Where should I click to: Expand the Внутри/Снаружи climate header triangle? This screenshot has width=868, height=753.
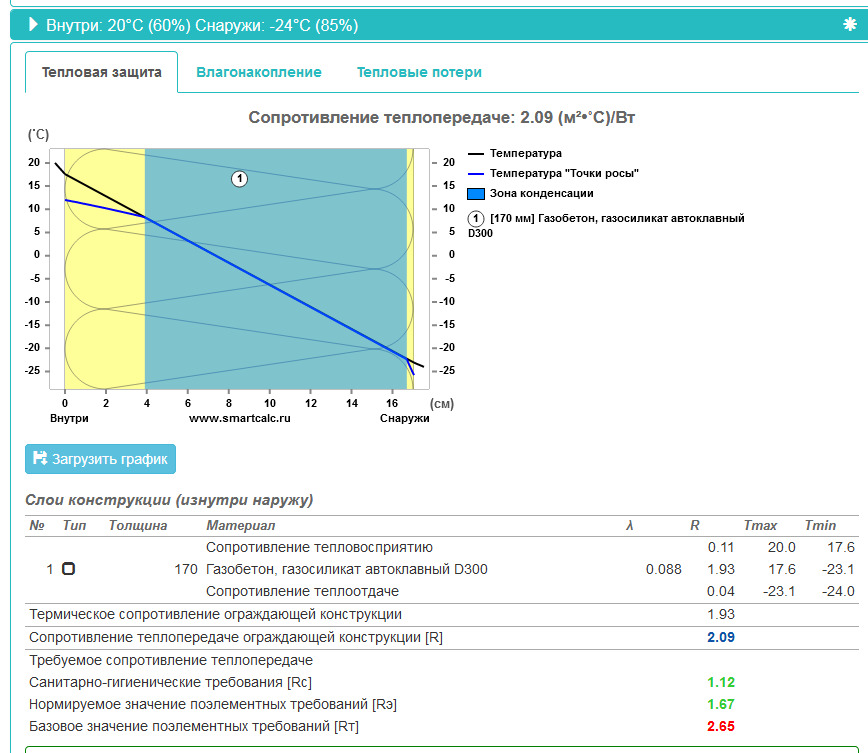point(33,24)
